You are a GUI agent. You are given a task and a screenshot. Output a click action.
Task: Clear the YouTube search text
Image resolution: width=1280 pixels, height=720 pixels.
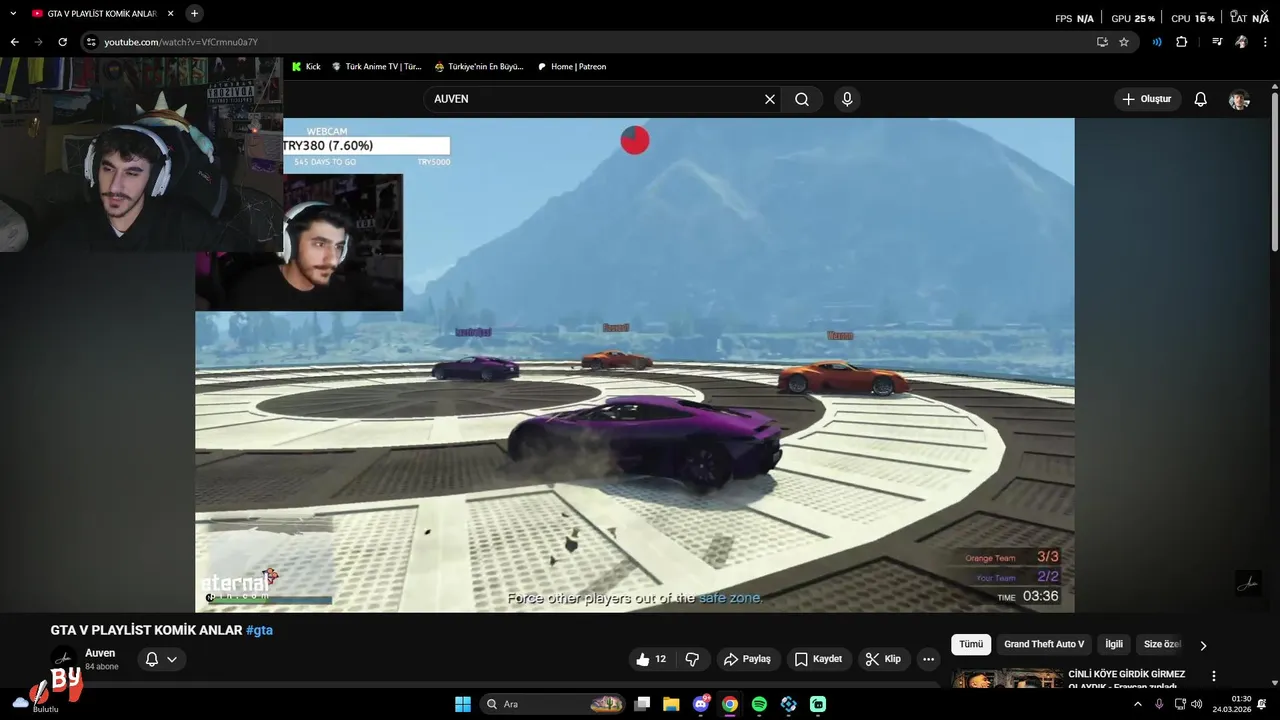click(x=770, y=99)
